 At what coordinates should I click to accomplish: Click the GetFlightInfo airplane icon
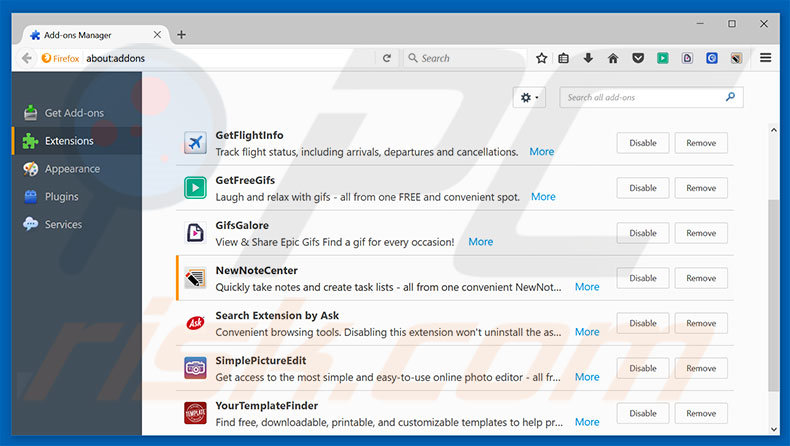[195, 143]
